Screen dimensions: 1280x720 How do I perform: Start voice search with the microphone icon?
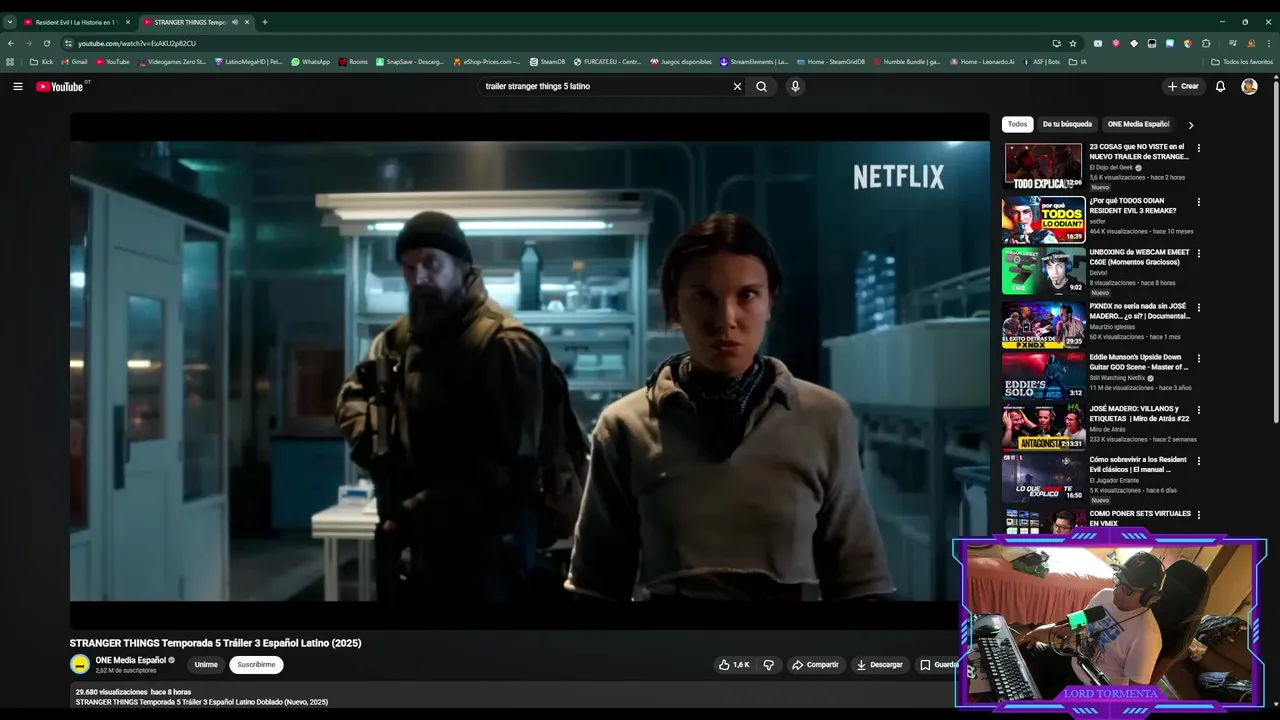(x=795, y=86)
